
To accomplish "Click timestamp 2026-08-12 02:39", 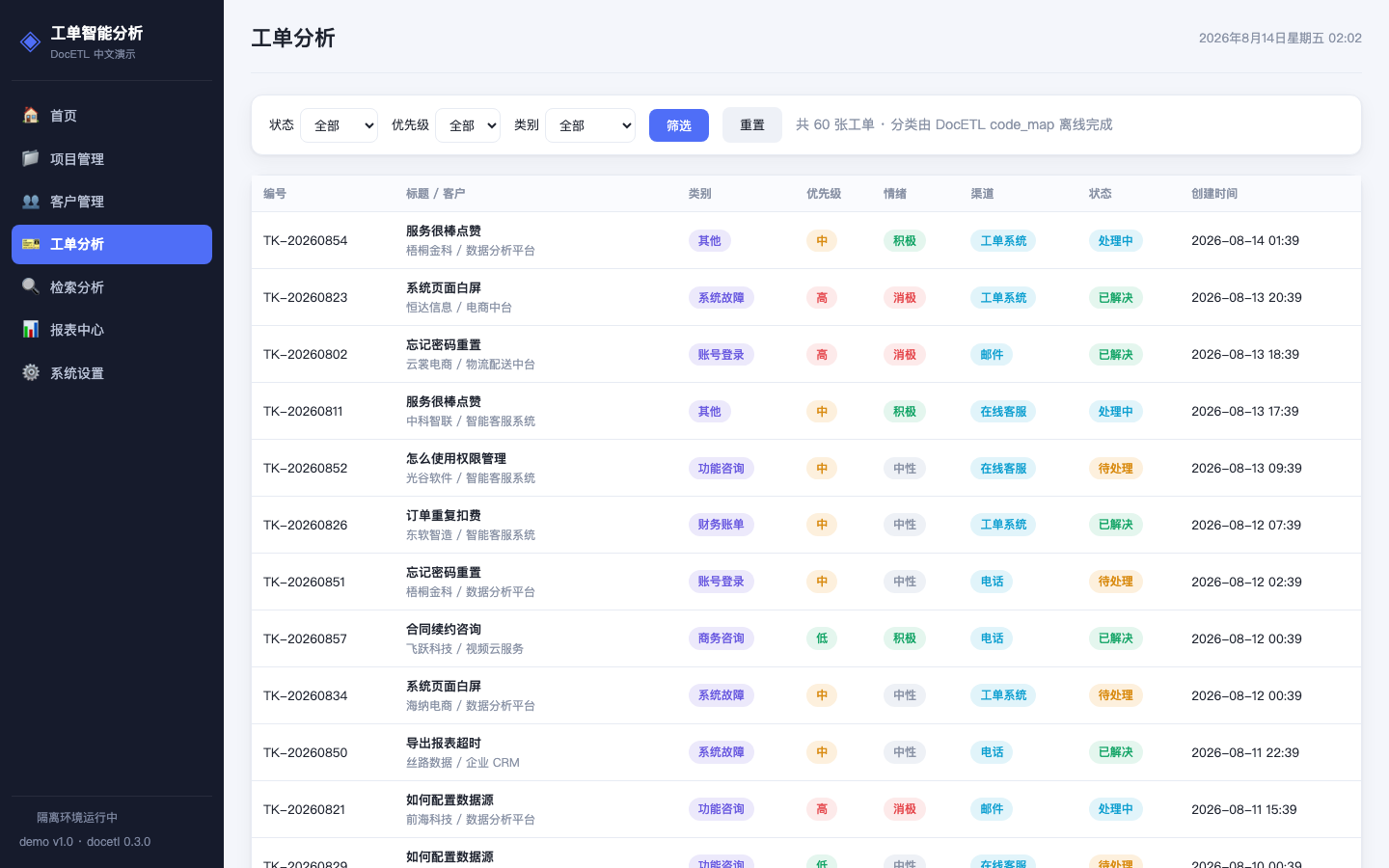I will pyautogui.click(x=1246, y=582).
